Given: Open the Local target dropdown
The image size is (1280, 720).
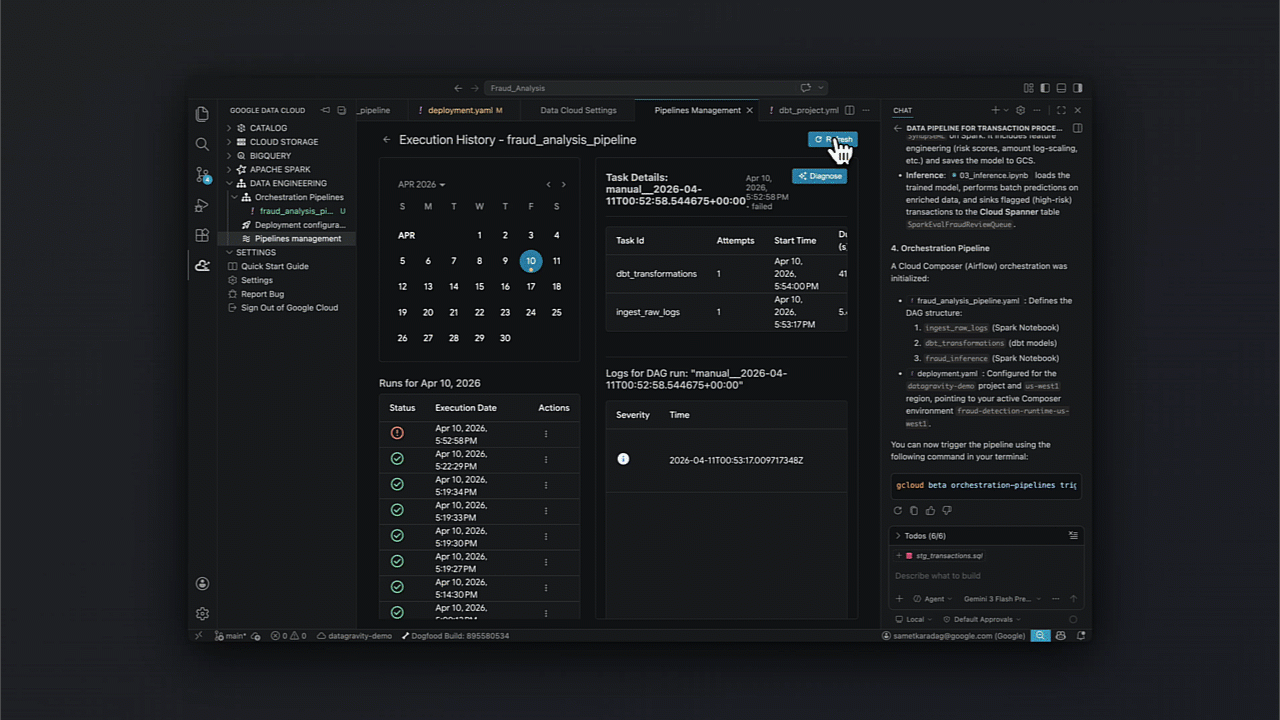Looking at the screenshot, I should pos(914,620).
